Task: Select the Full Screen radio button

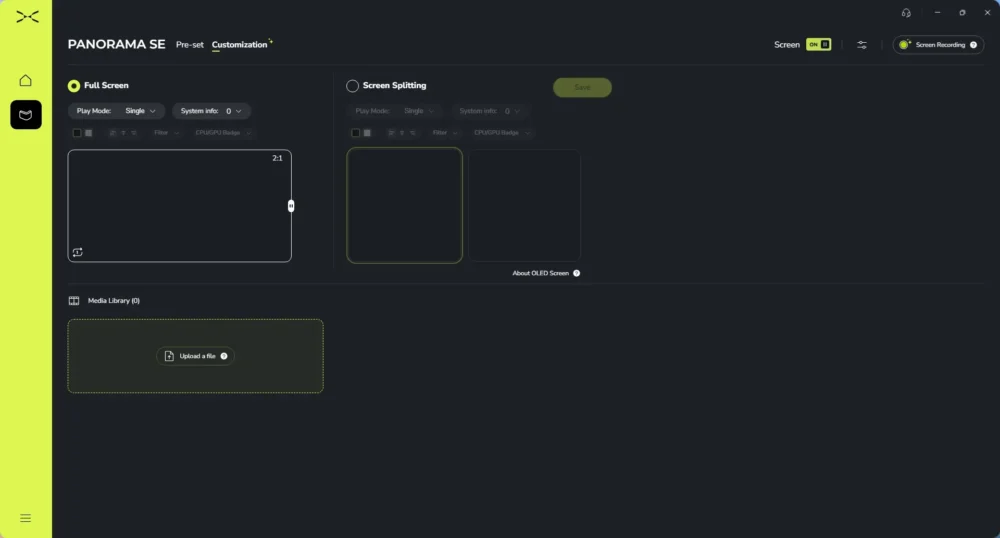Action: click(x=74, y=85)
